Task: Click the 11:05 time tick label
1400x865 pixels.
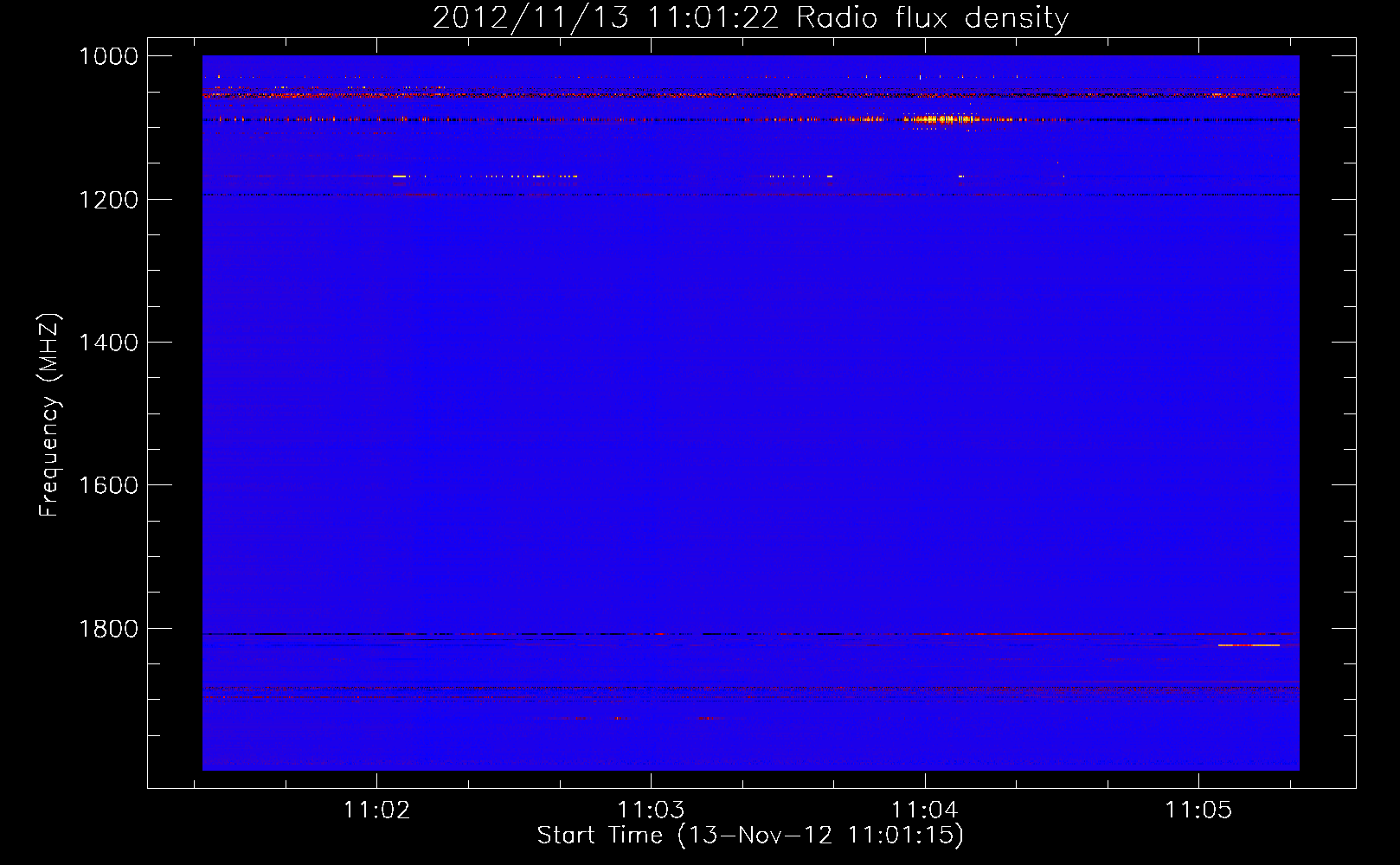Action: click(x=1198, y=810)
